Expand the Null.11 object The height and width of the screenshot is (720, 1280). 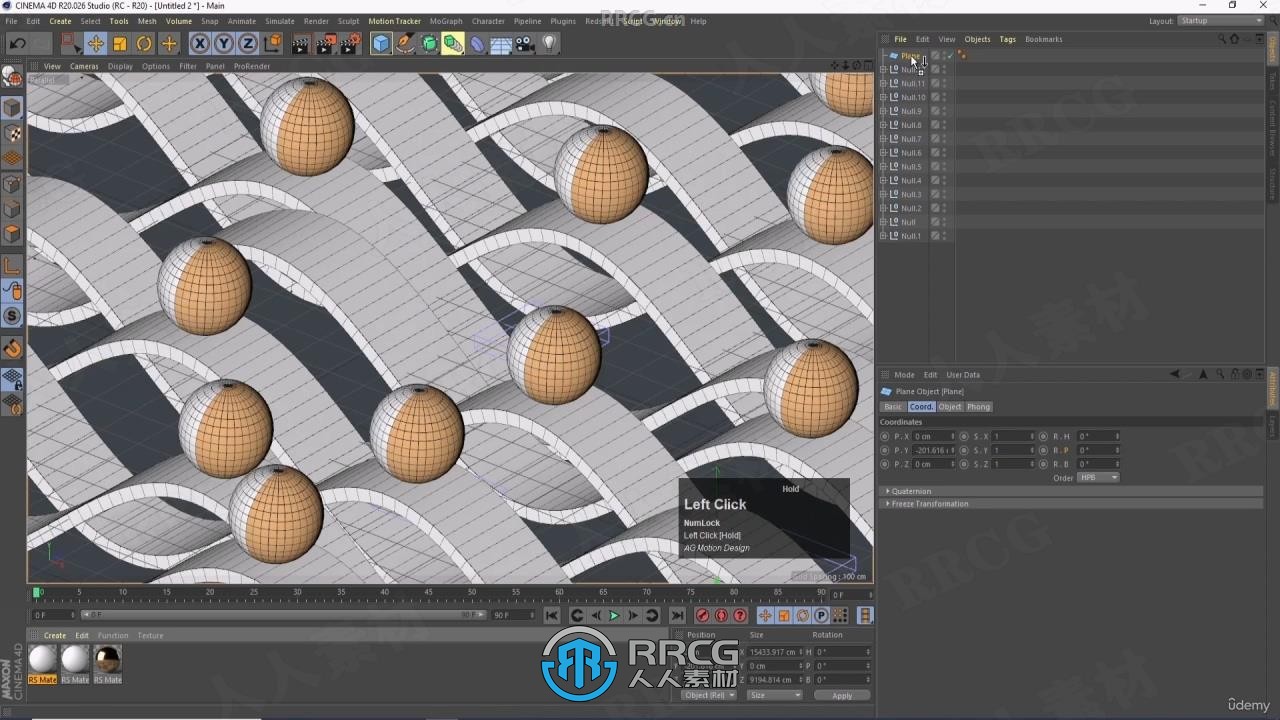point(883,84)
